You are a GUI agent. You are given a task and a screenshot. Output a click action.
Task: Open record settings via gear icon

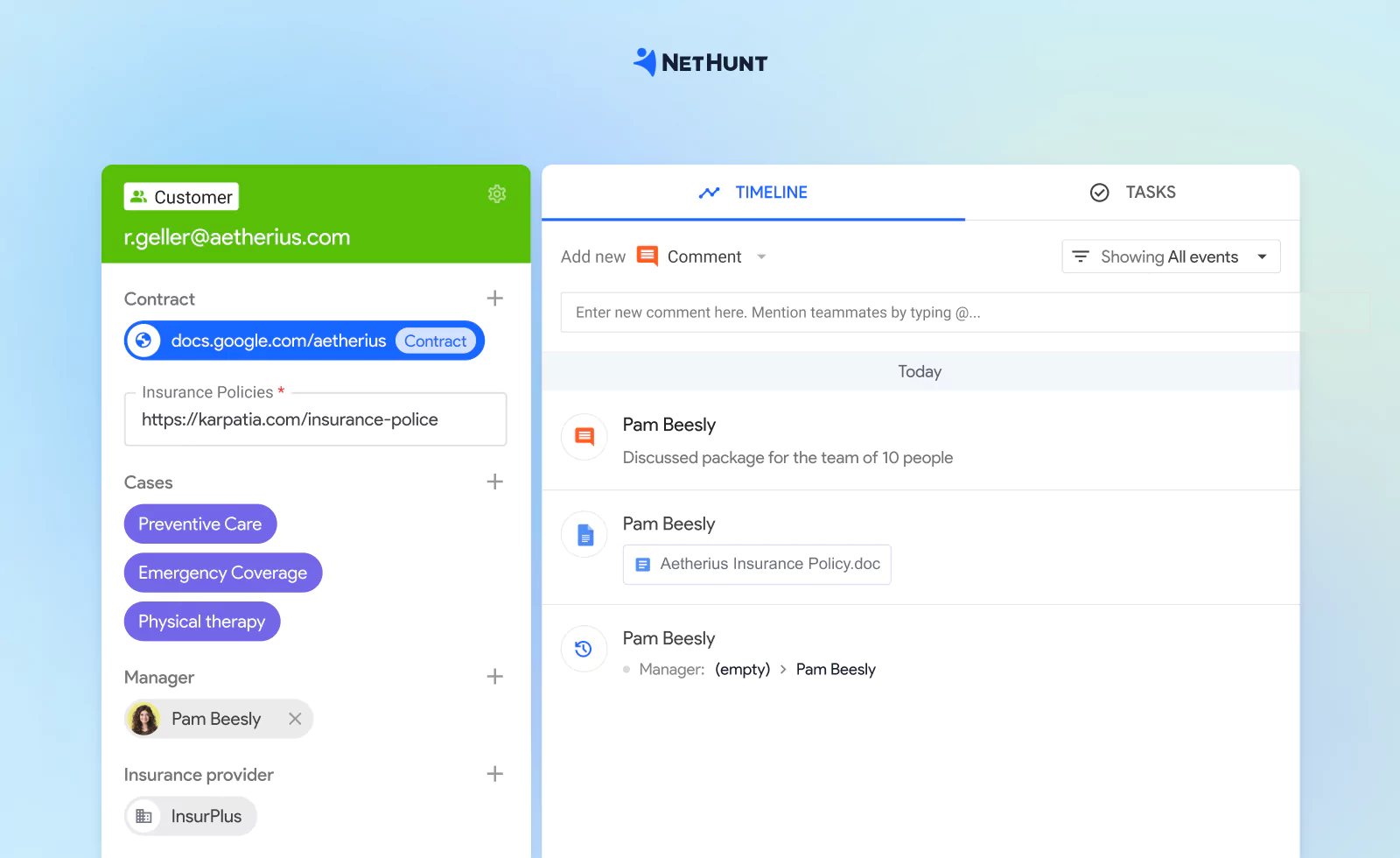(497, 194)
